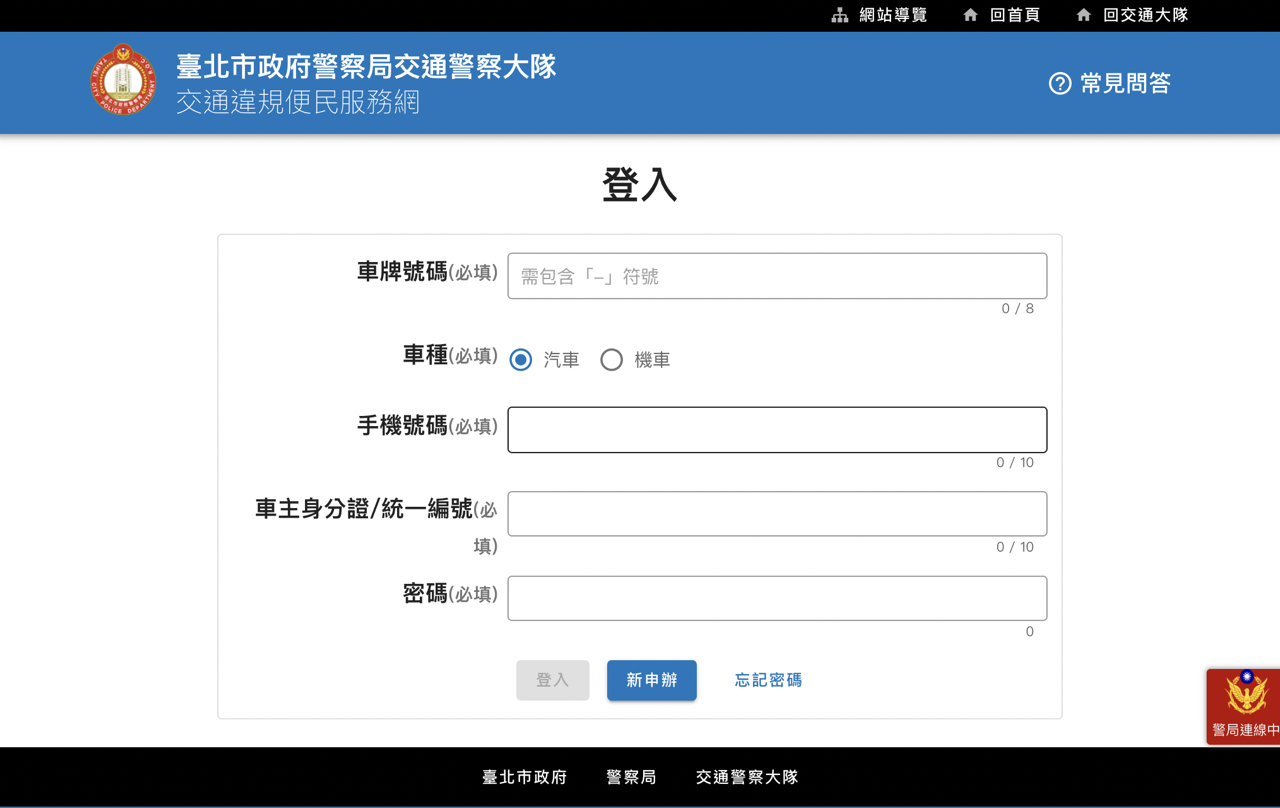This screenshot has height=808, width=1280.
Task: Open the 警局連線中 police badge widget
Action: [1243, 706]
